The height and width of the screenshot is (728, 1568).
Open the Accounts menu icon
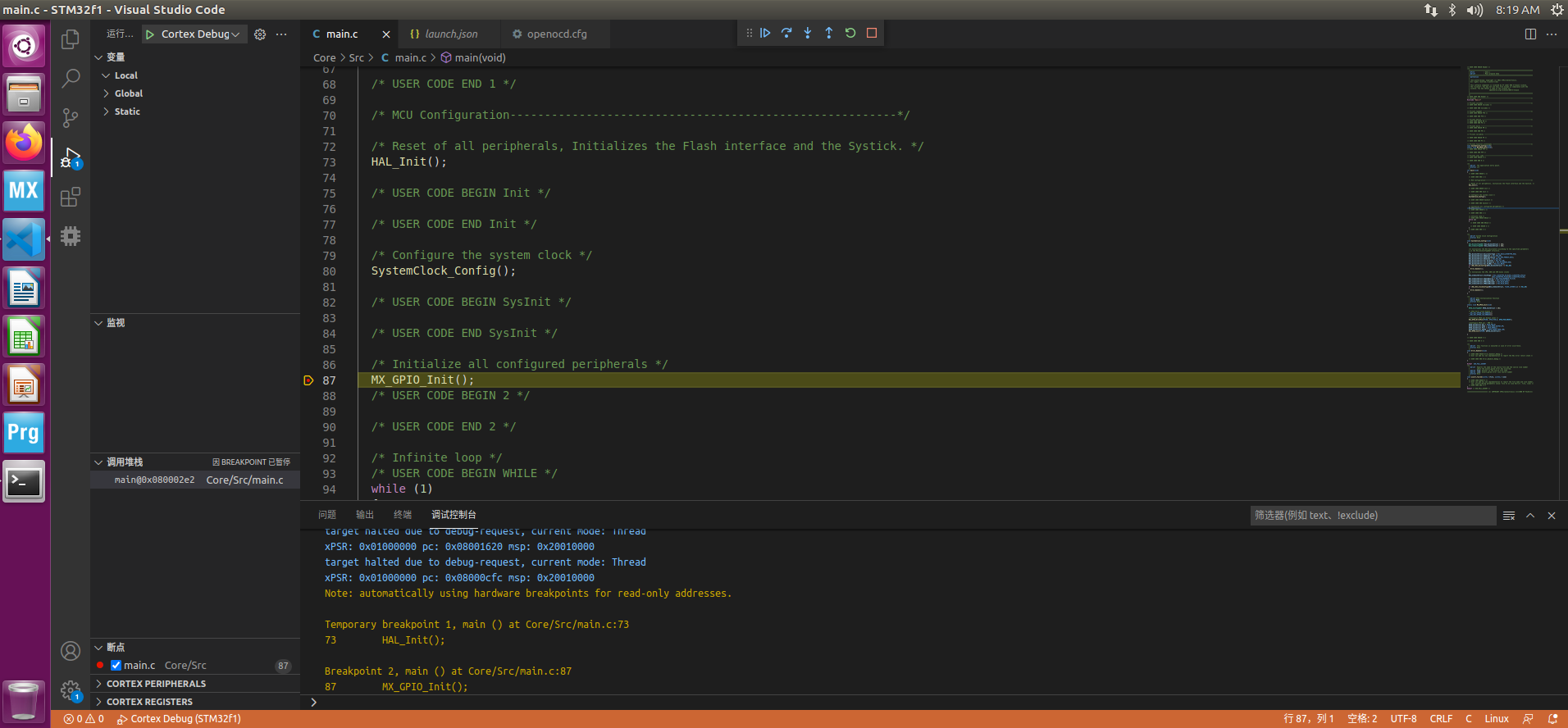(x=71, y=651)
